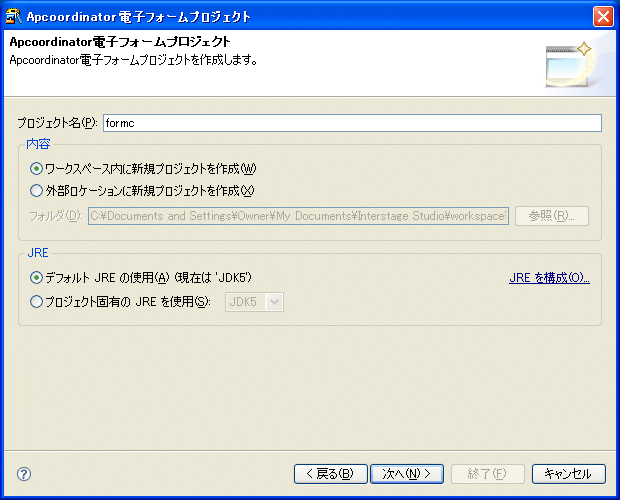Choose 外部ロケーションに新規プロジェクトを作成 option
This screenshot has width=620, height=500.
[x=37, y=190]
